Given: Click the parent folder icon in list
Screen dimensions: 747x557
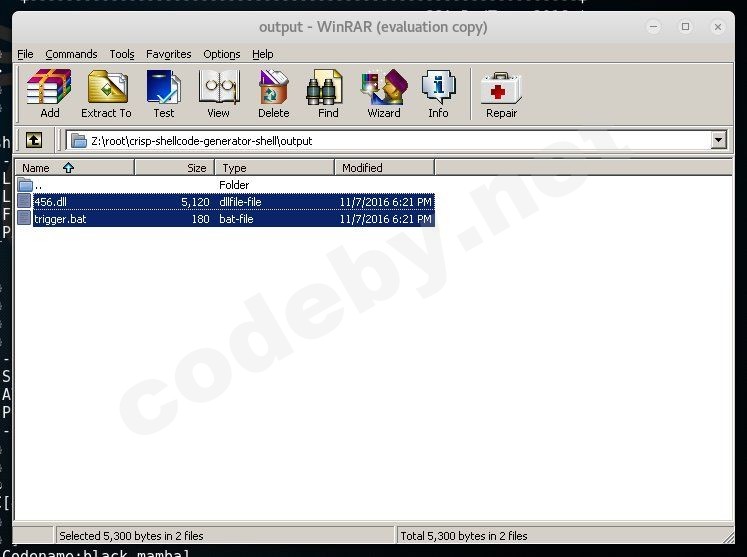Looking at the screenshot, I should coord(25,184).
